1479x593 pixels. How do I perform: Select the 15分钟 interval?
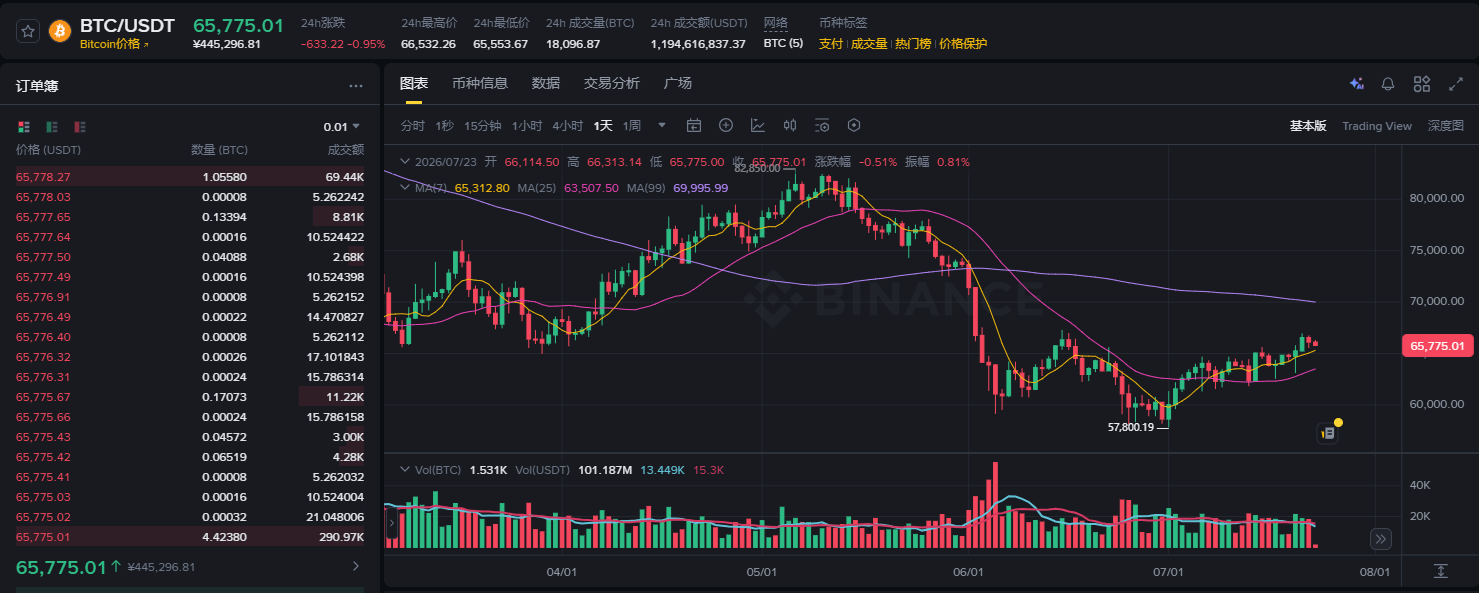[483, 126]
